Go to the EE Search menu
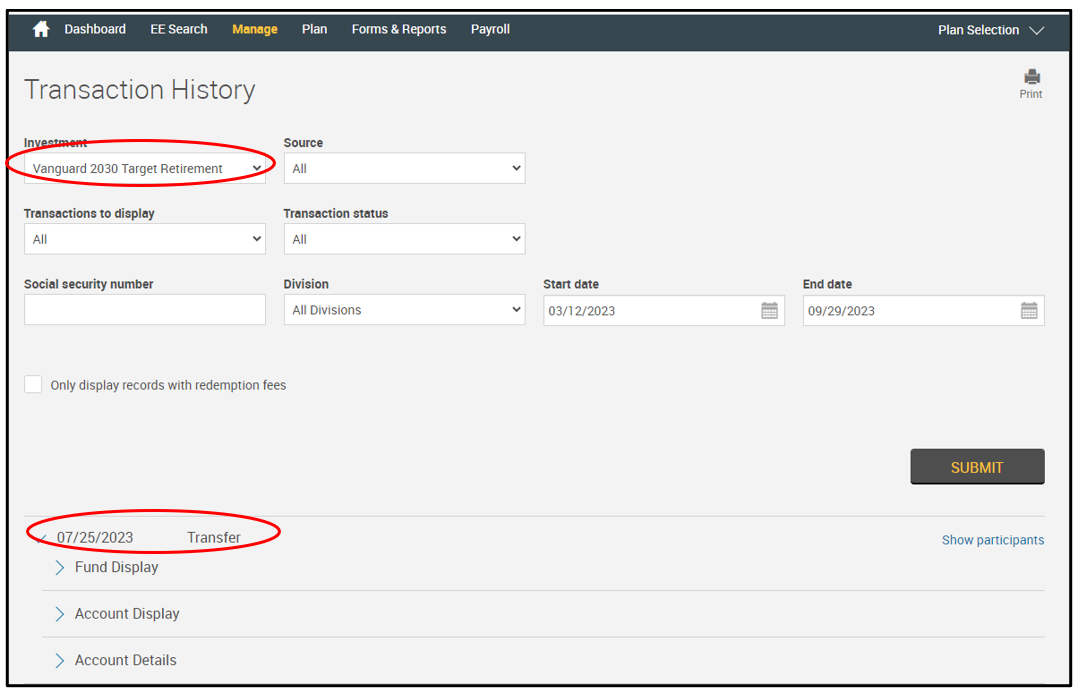This screenshot has height=697, width=1082. coord(179,30)
